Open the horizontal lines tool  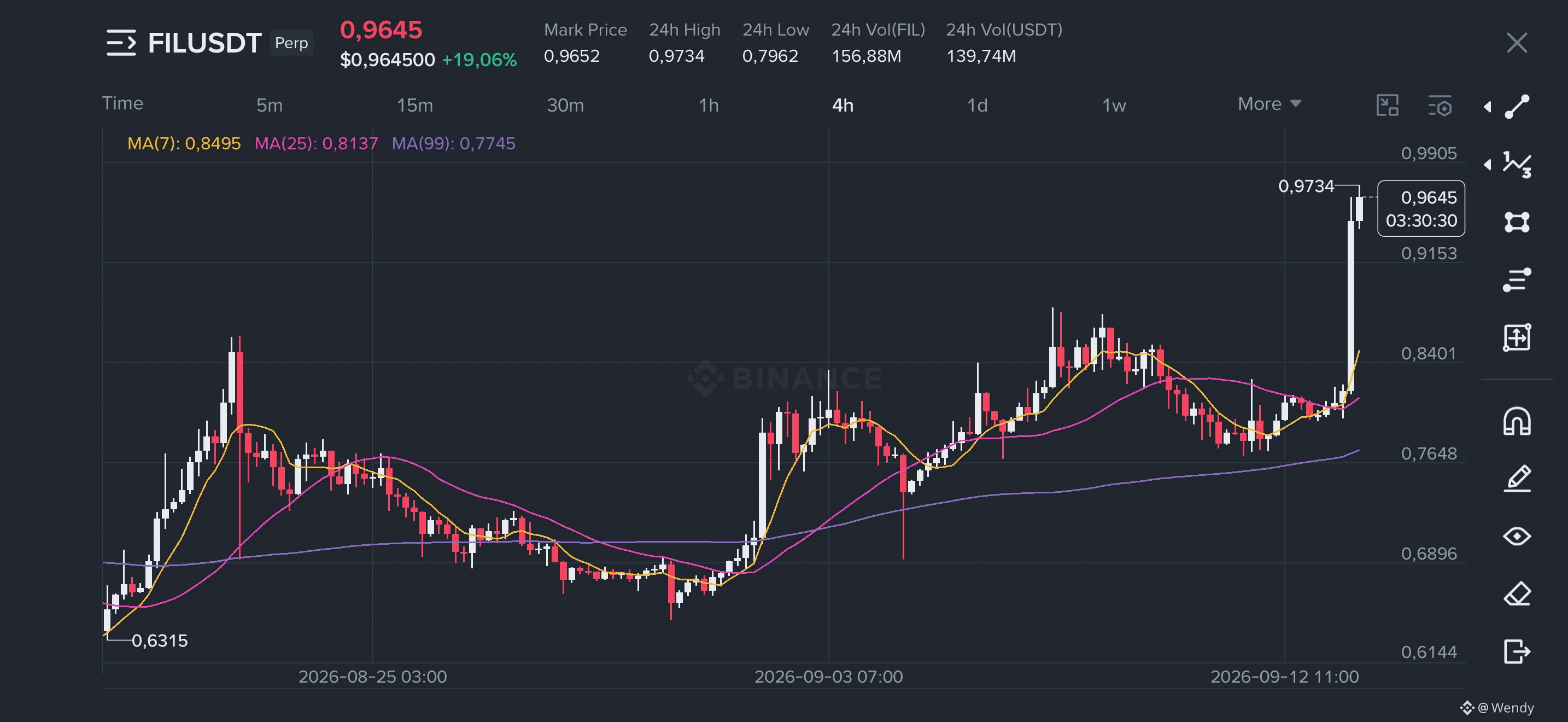pyautogui.click(x=1517, y=280)
